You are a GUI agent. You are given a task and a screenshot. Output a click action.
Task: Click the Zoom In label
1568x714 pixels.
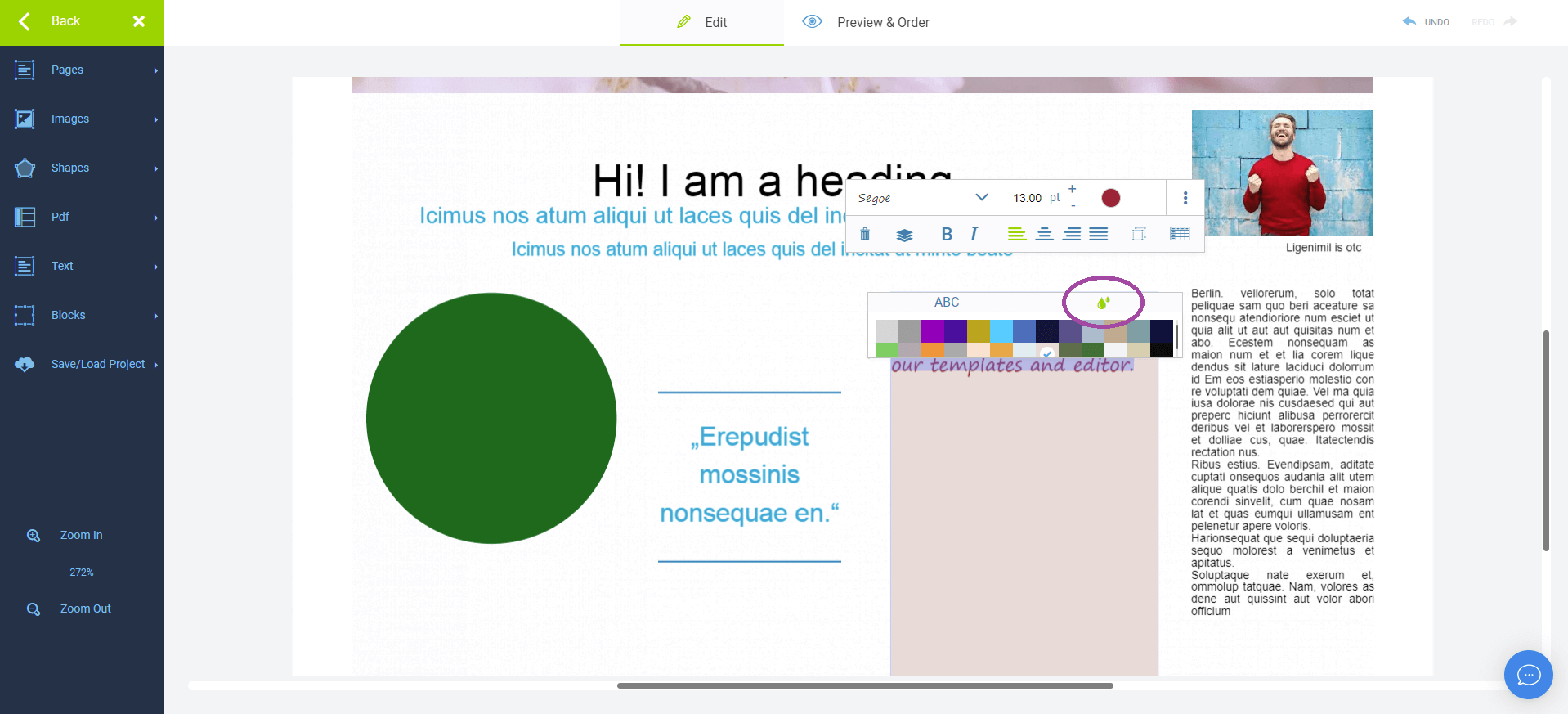(82, 535)
